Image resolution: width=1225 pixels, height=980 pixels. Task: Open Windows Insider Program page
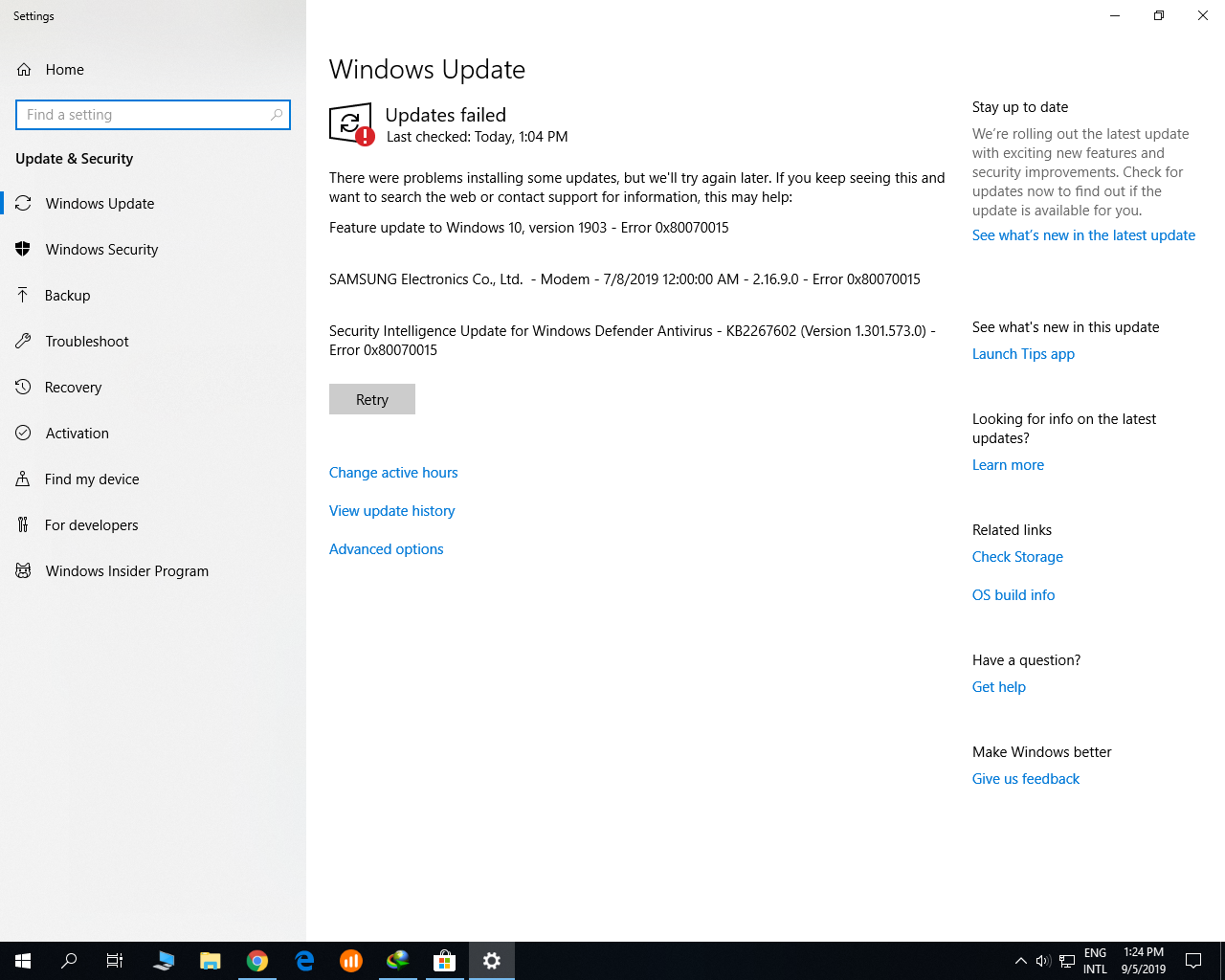pyautogui.click(x=153, y=570)
